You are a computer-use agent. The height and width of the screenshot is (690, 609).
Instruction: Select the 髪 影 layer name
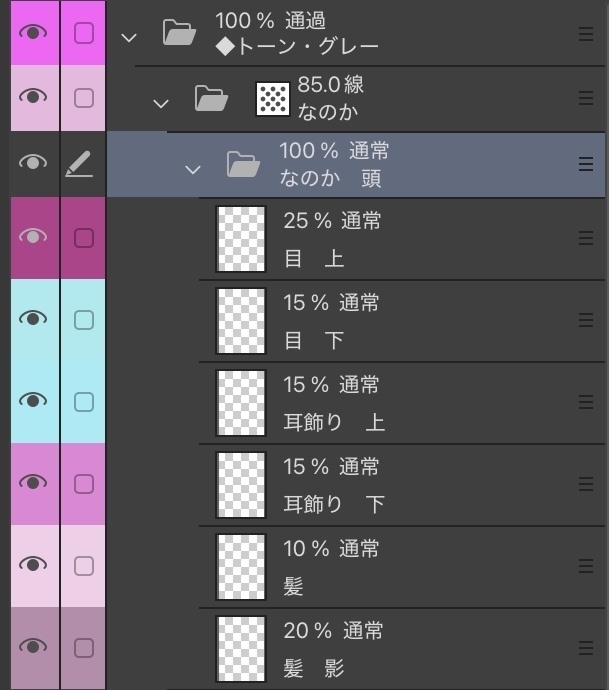(x=314, y=667)
